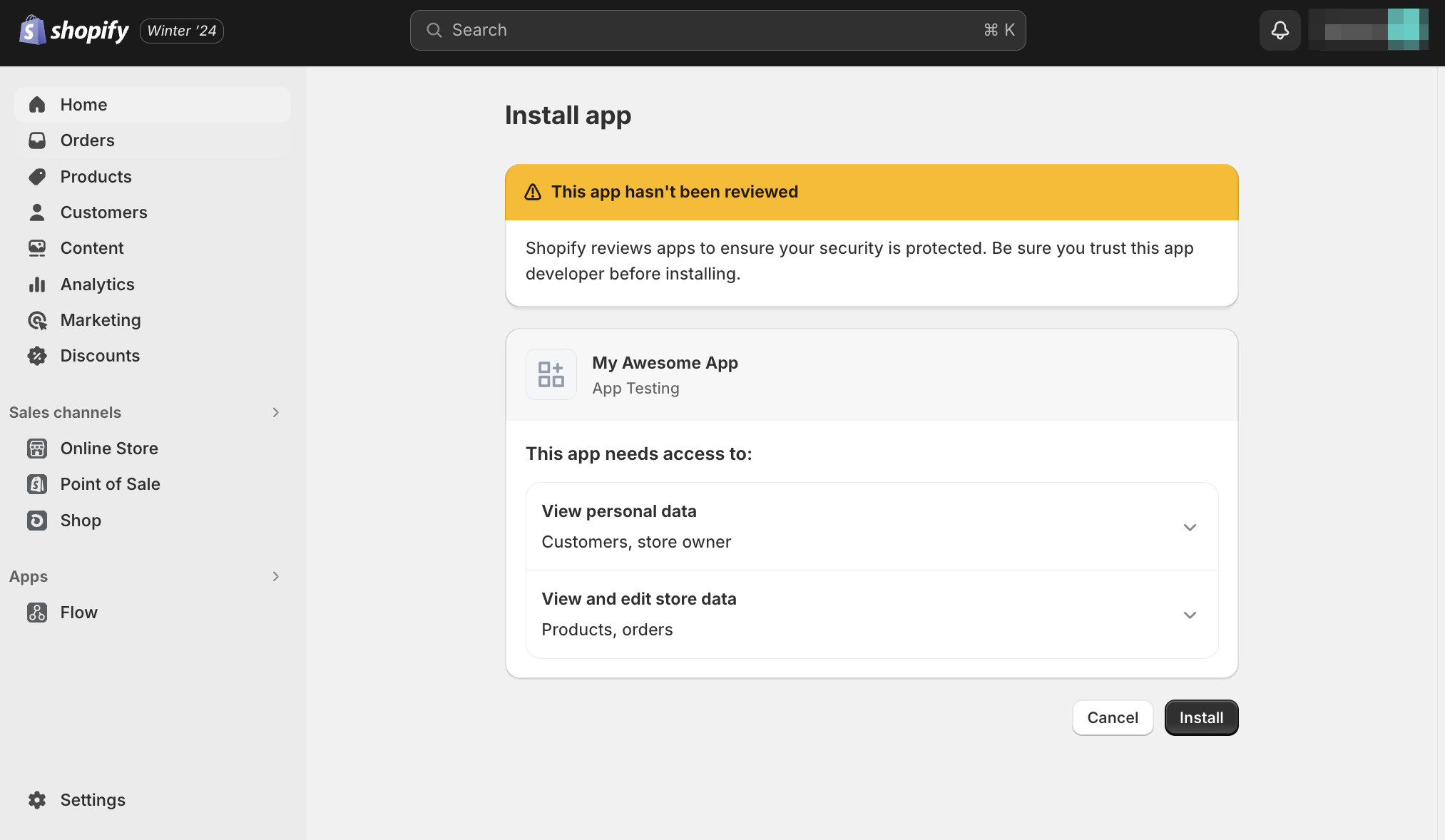Click the Install button
The width and height of the screenshot is (1445, 840).
(x=1200, y=717)
